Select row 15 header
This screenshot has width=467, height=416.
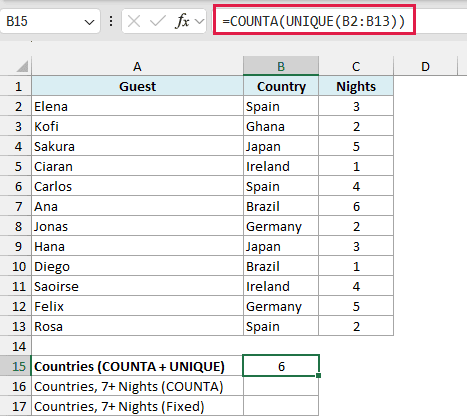pyautogui.click(x=16, y=366)
